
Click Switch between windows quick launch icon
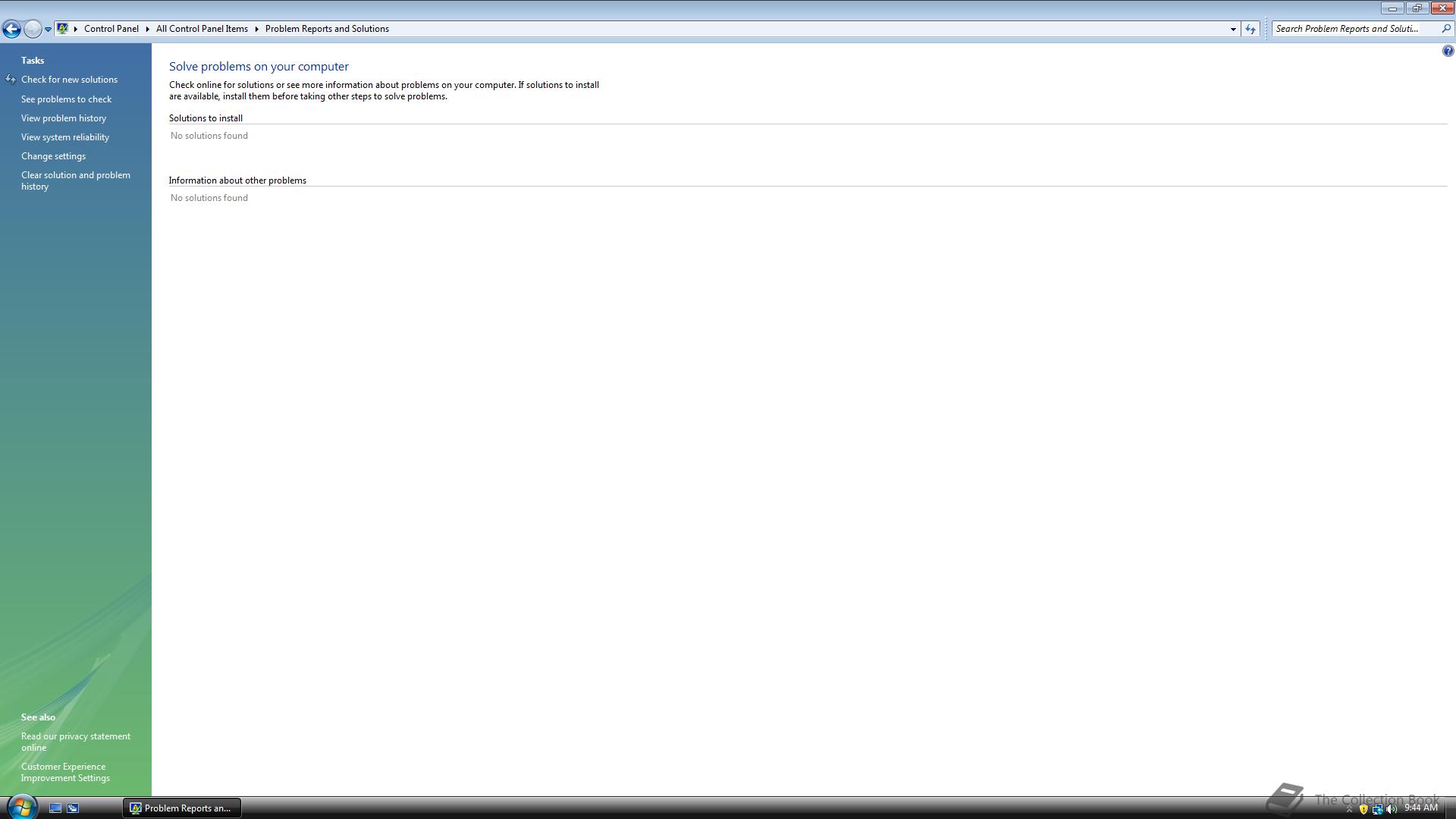click(x=73, y=808)
